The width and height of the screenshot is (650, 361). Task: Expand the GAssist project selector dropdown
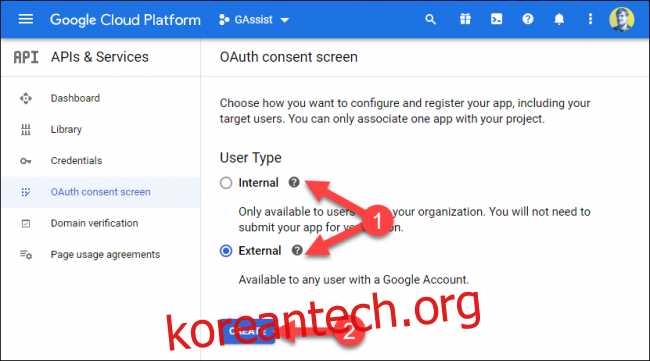point(254,20)
